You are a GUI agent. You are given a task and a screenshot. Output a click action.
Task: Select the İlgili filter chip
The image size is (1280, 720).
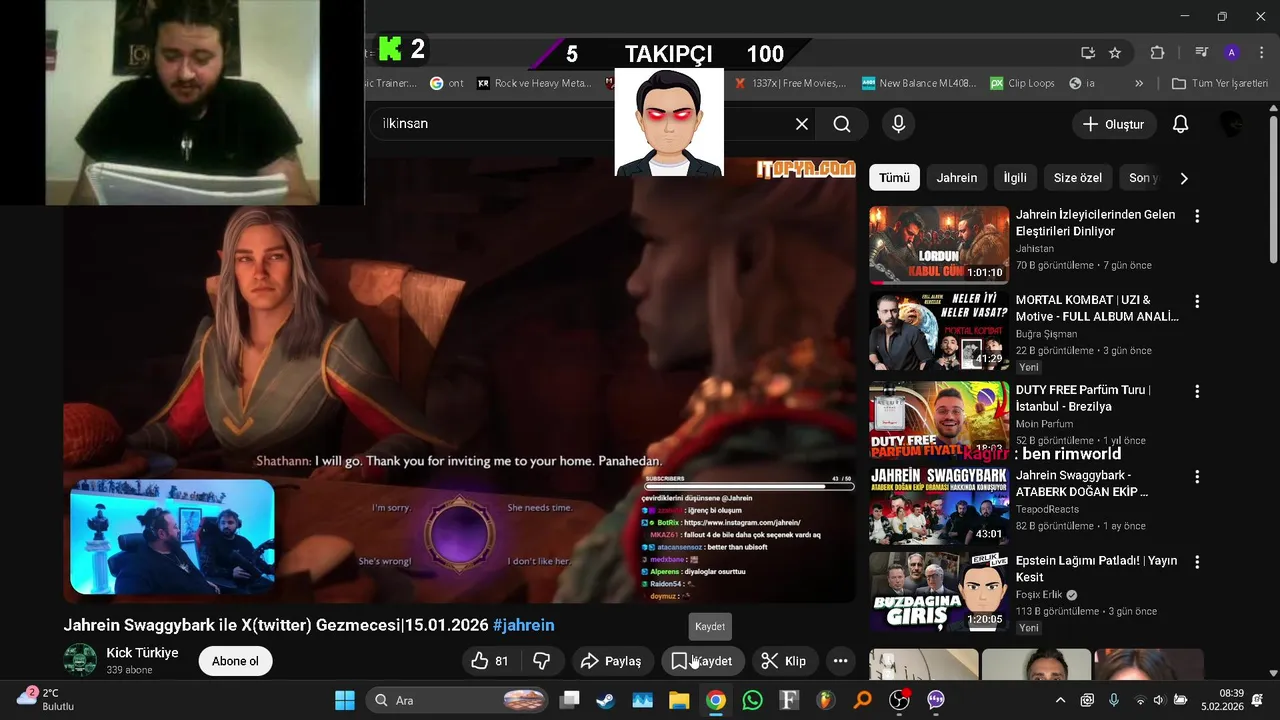tap(1015, 178)
